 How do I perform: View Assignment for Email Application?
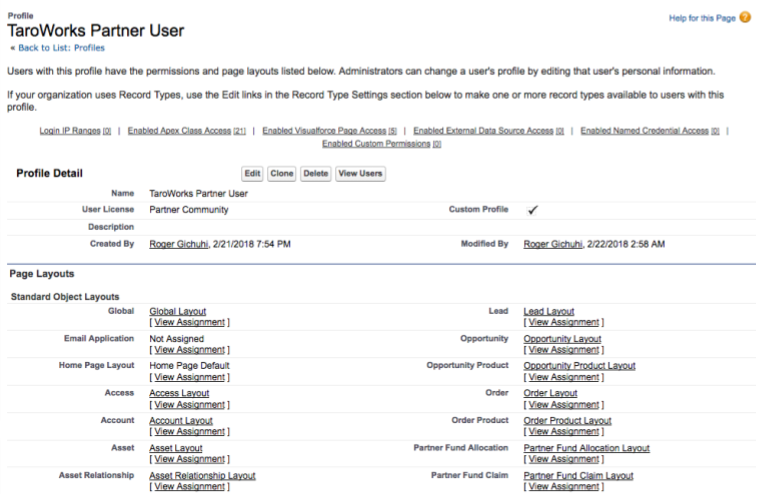pos(189,350)
